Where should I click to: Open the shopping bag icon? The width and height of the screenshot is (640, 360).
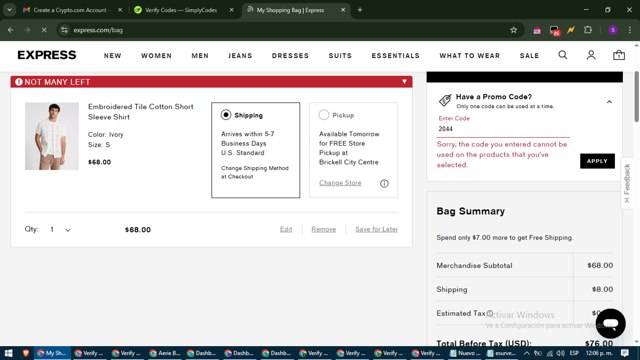619,55
